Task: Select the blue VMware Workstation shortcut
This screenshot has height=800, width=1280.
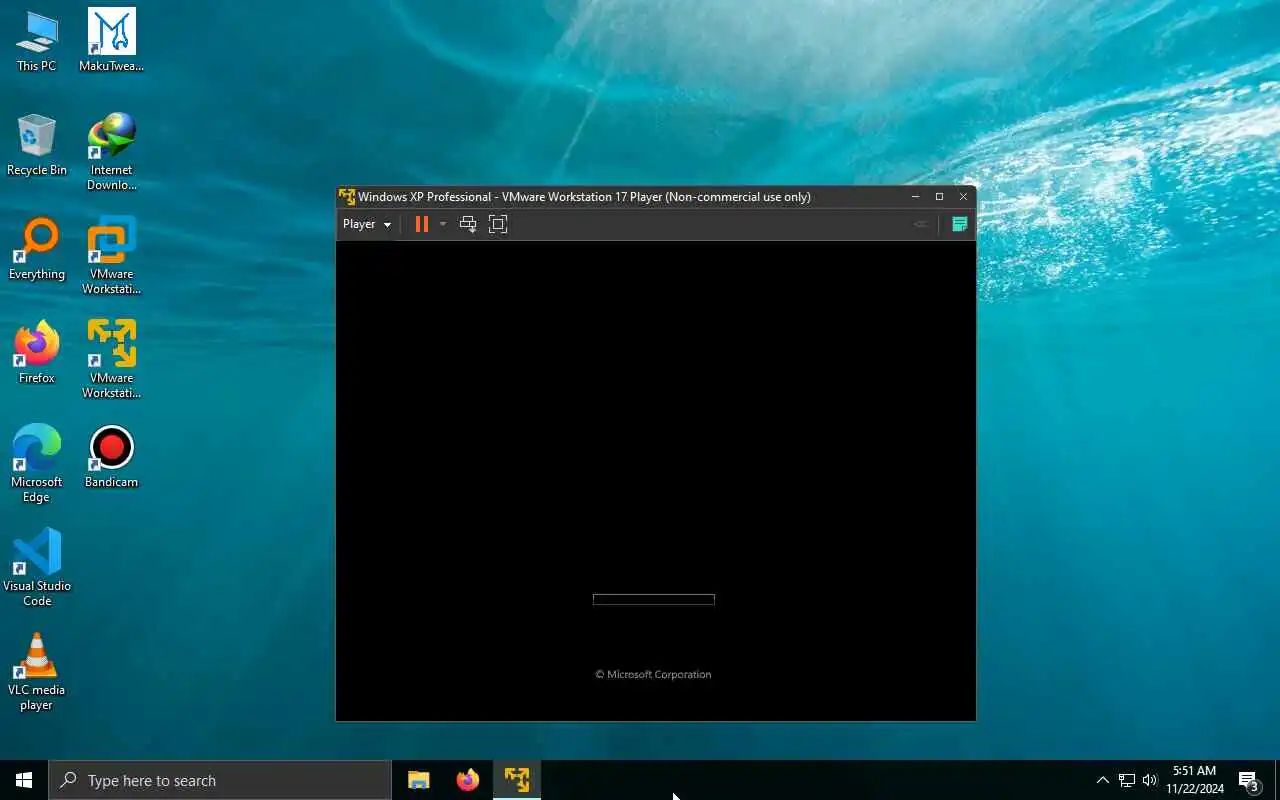Action: click(111, 256)
